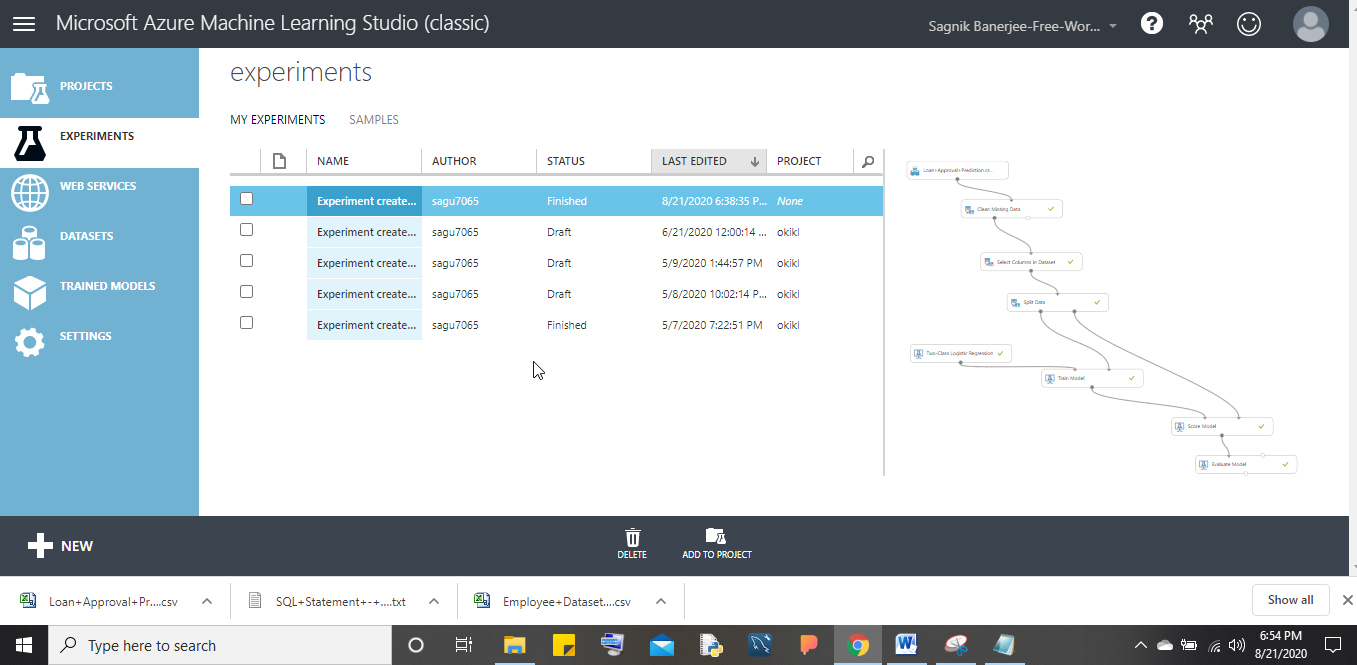Image resolution: width=1357 pixels, height=665 pixels.
Task: Click the search magnifier in table header
Action: (868, 161)
